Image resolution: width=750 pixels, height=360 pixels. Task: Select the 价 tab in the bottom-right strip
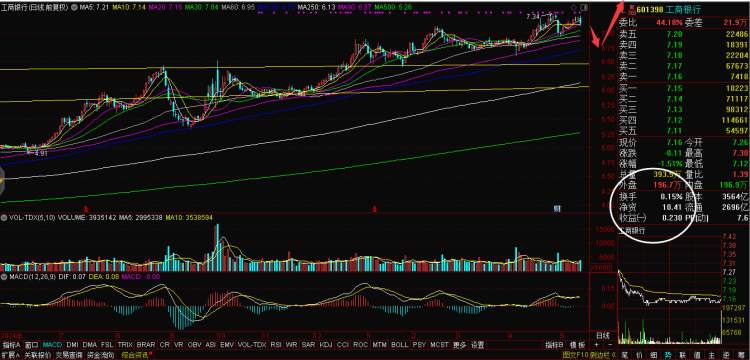(639, 355)
